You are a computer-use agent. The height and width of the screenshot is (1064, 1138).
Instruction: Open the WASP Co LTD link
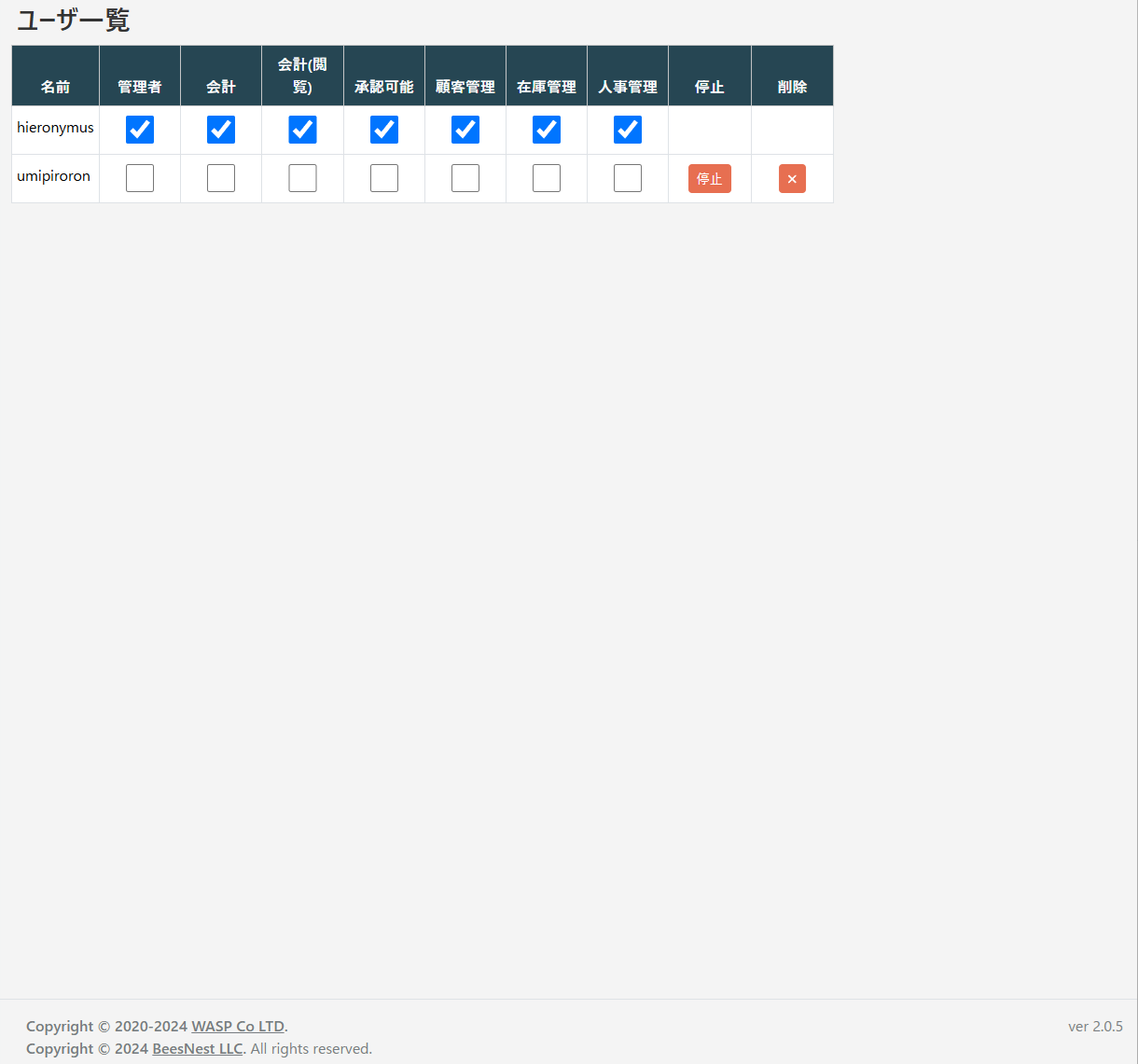coord(238,1027)
